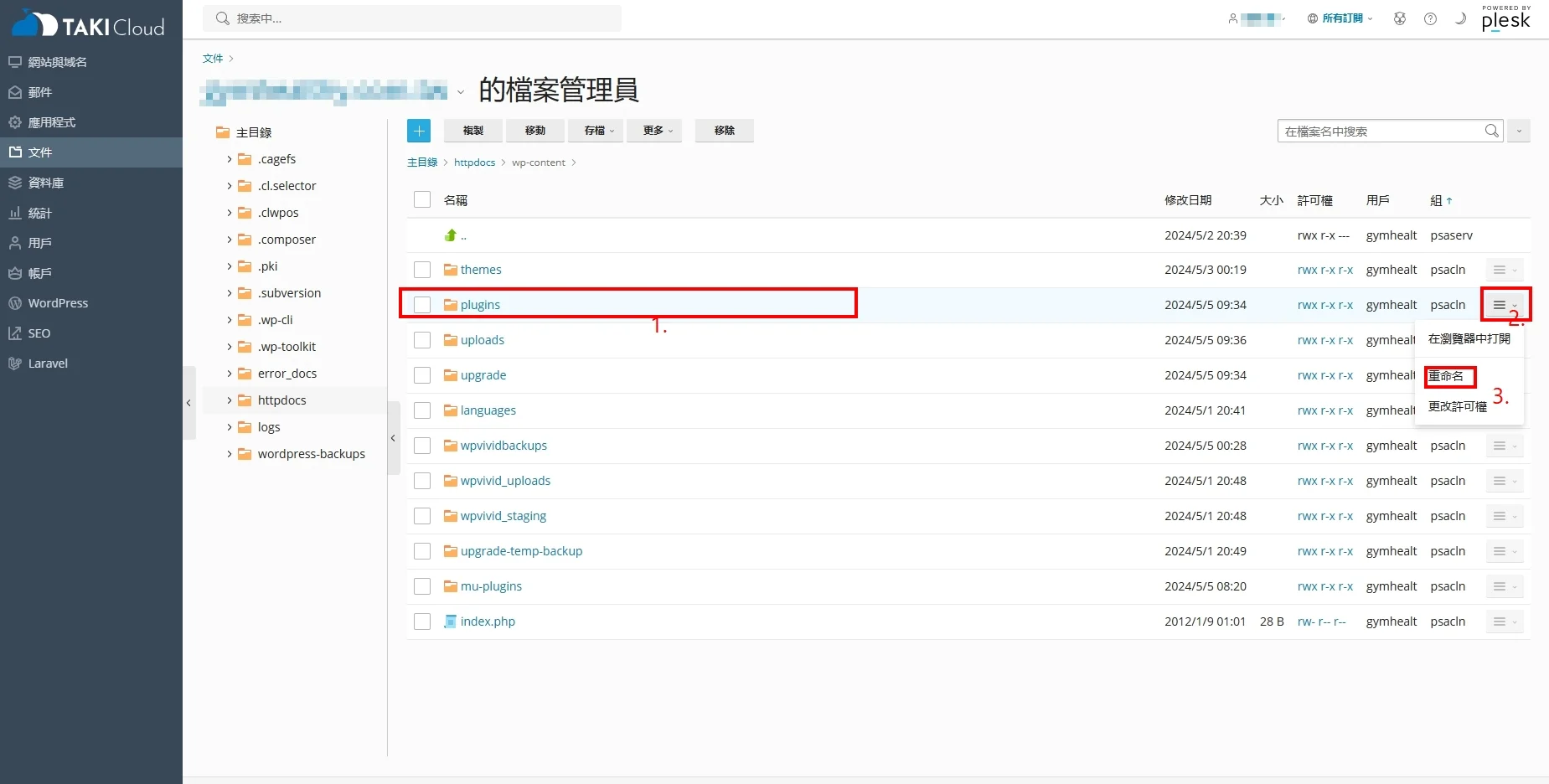Choose Open in browser (在瀏覽器中打開)

coord(1469,339)
